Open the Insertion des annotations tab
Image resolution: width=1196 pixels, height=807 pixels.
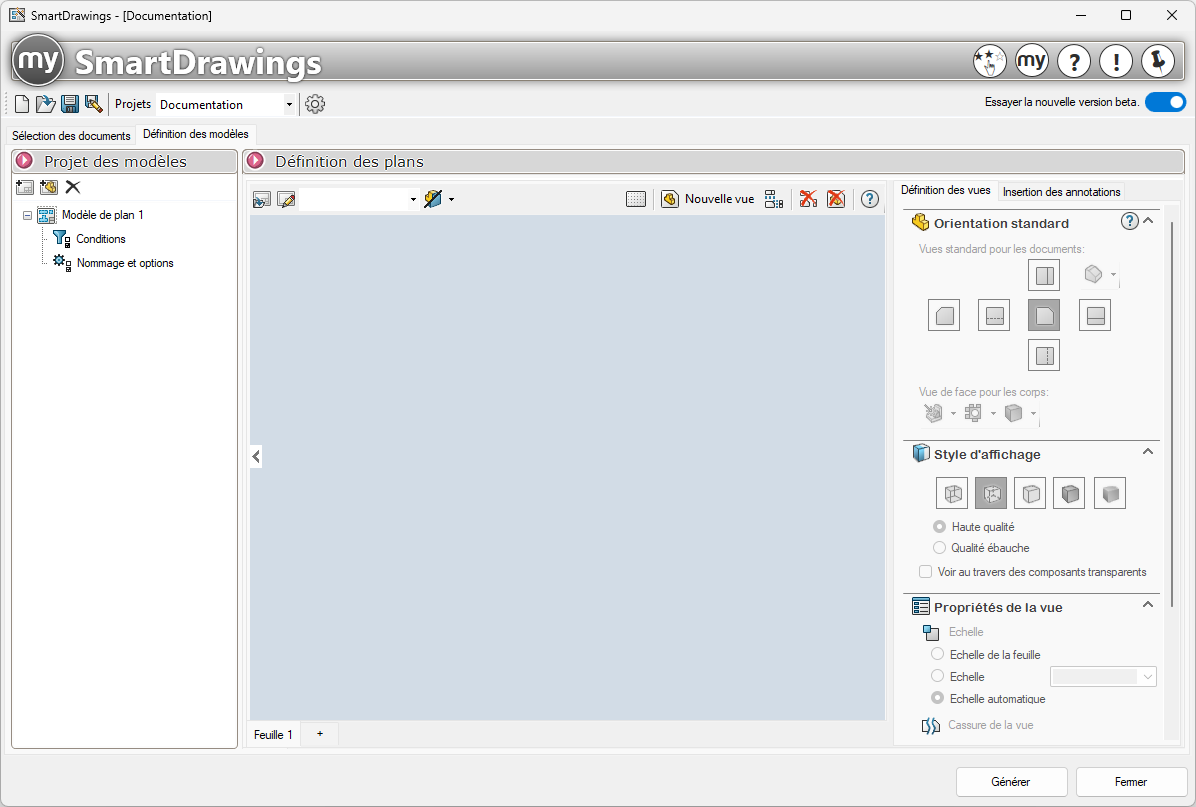tap(1061, 192)
